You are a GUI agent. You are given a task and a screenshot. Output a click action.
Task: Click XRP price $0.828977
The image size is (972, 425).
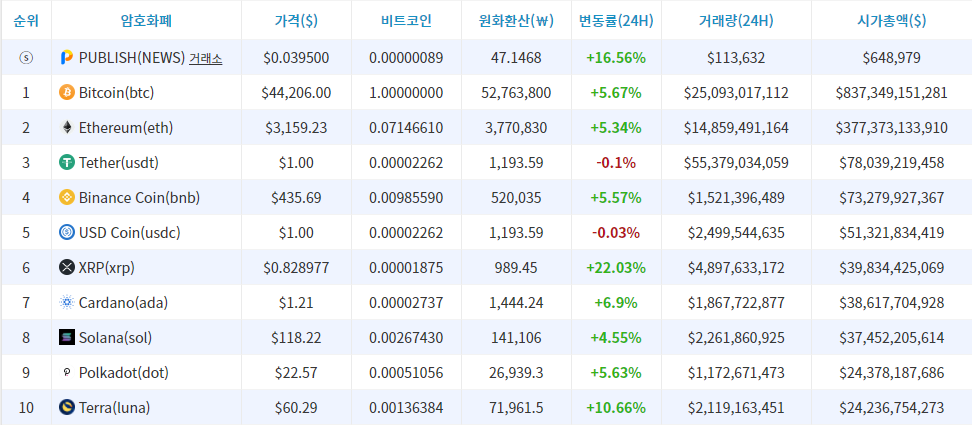click(x=296, y=268)
